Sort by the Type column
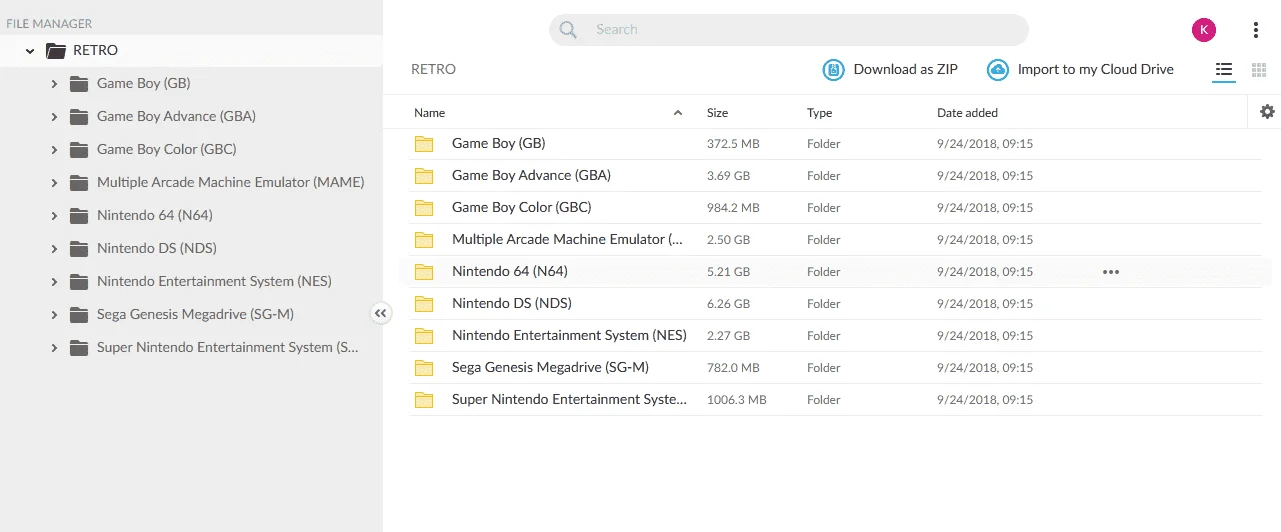The image size is (1281, 532). 819,113
